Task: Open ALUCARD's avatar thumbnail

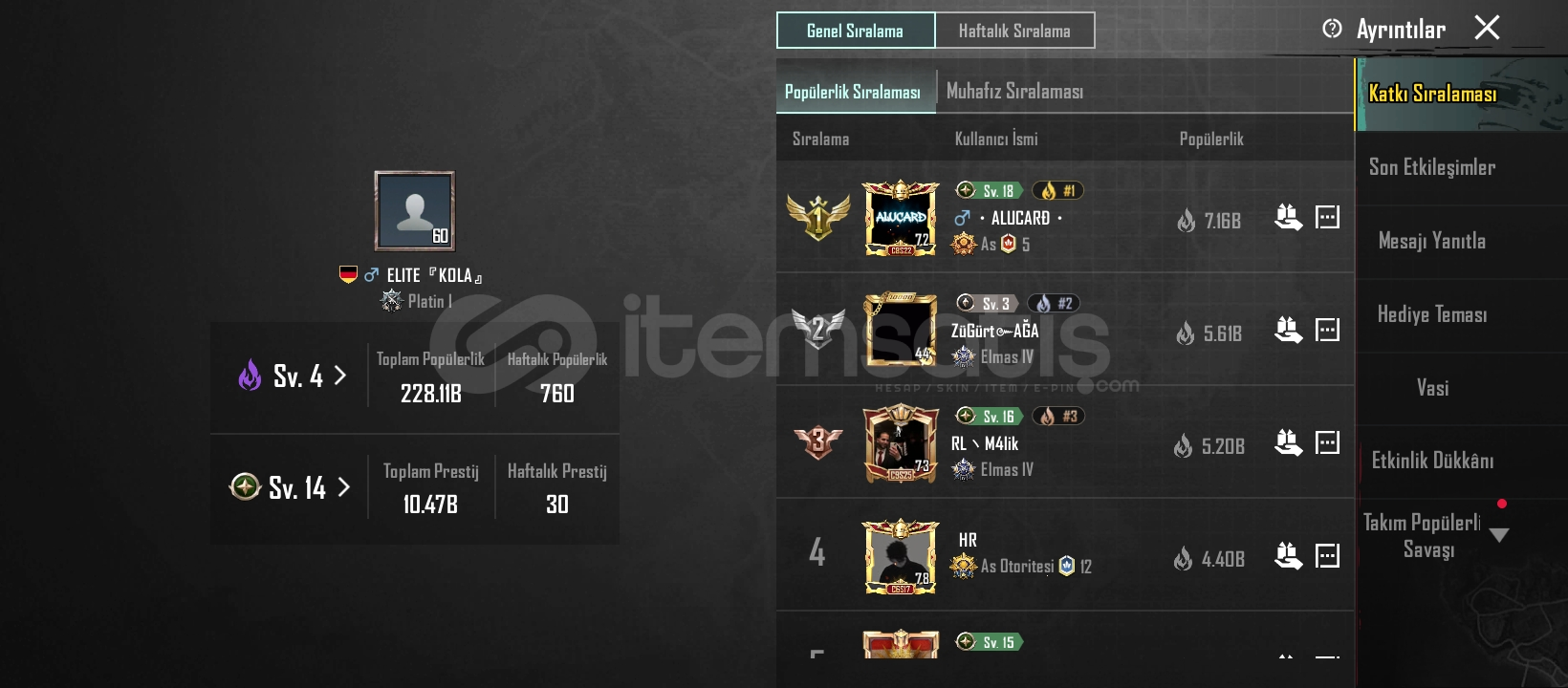Action: pos(901,218)
